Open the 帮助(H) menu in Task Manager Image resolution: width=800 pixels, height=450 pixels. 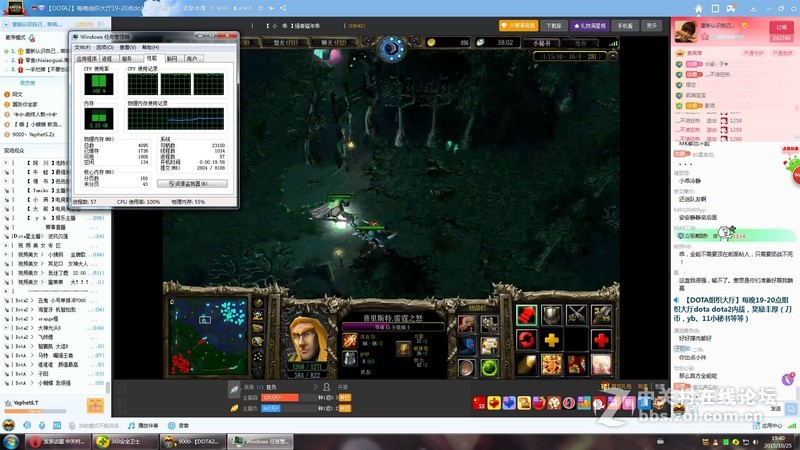pyautogui.click(x=151, y=47)
